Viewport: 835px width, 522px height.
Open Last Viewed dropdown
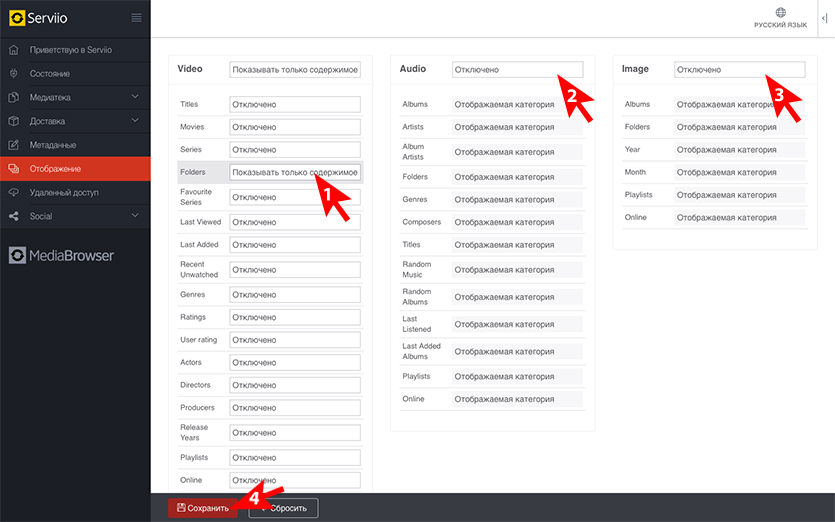click(x=295, y=222)
